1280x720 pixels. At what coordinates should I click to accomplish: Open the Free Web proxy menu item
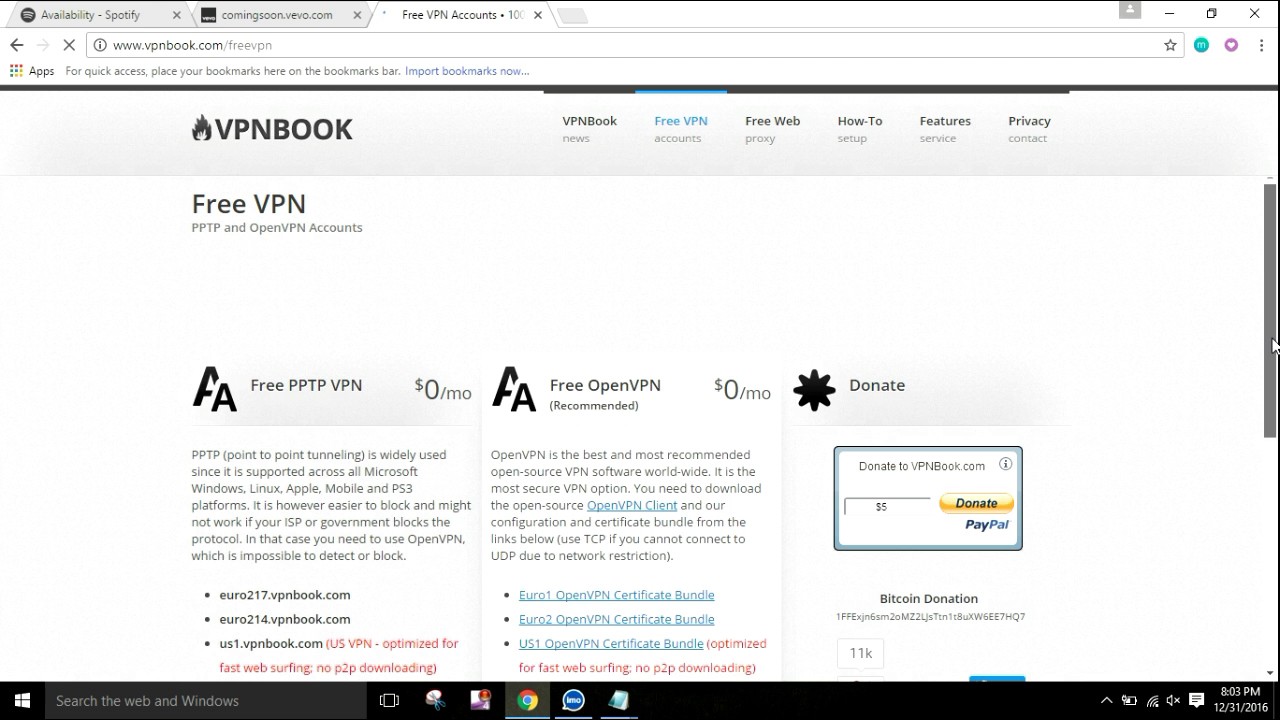[x=772, y=129]
